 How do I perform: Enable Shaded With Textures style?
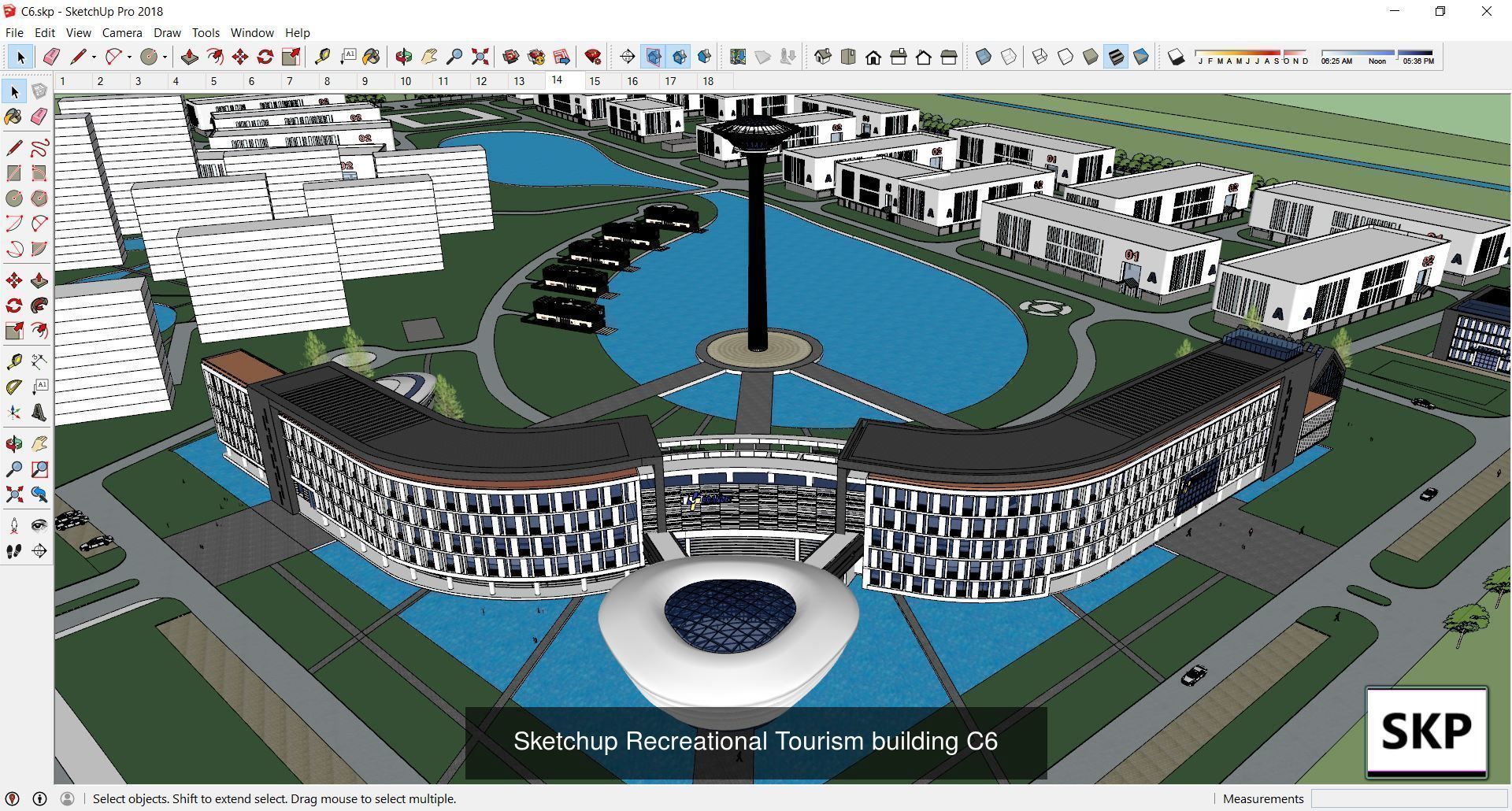tap(1116, 57)
